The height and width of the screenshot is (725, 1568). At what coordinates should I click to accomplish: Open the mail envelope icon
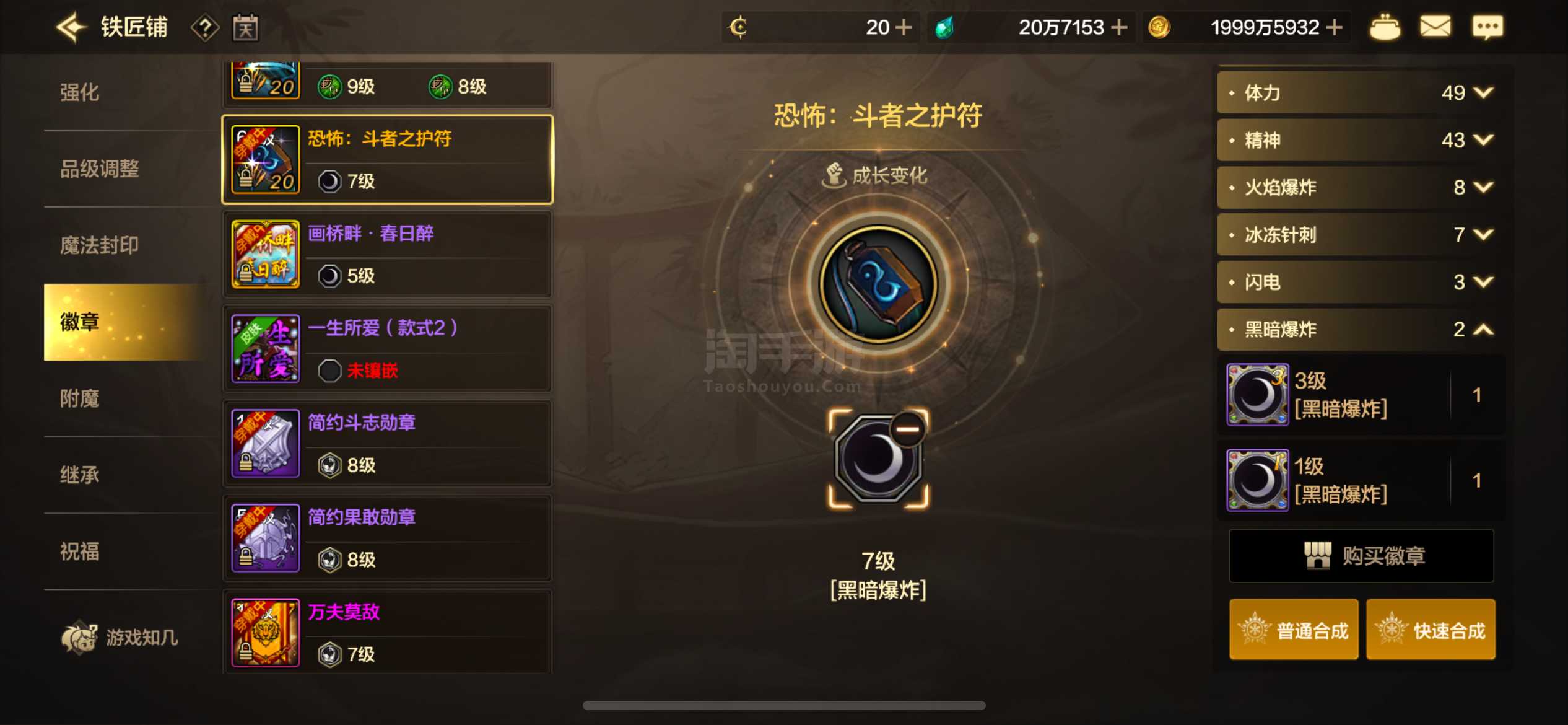(x=1435, y=27)
